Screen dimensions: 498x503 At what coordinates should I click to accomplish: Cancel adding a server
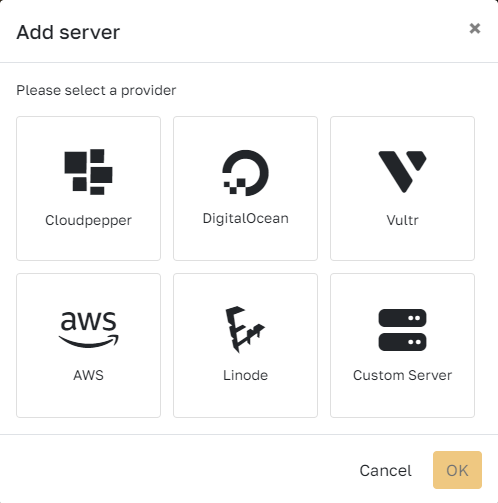coord(385,470)
